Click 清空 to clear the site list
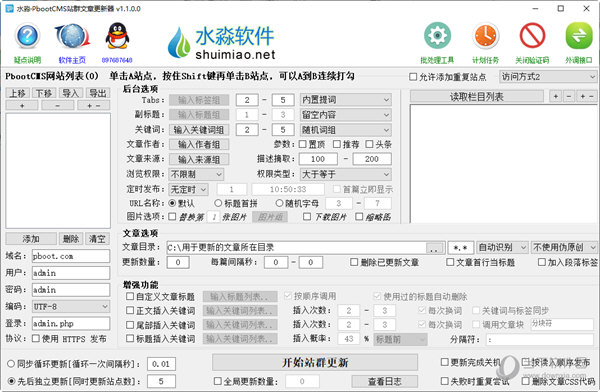The height and width of the screenshot is (392, 600). 97,239
